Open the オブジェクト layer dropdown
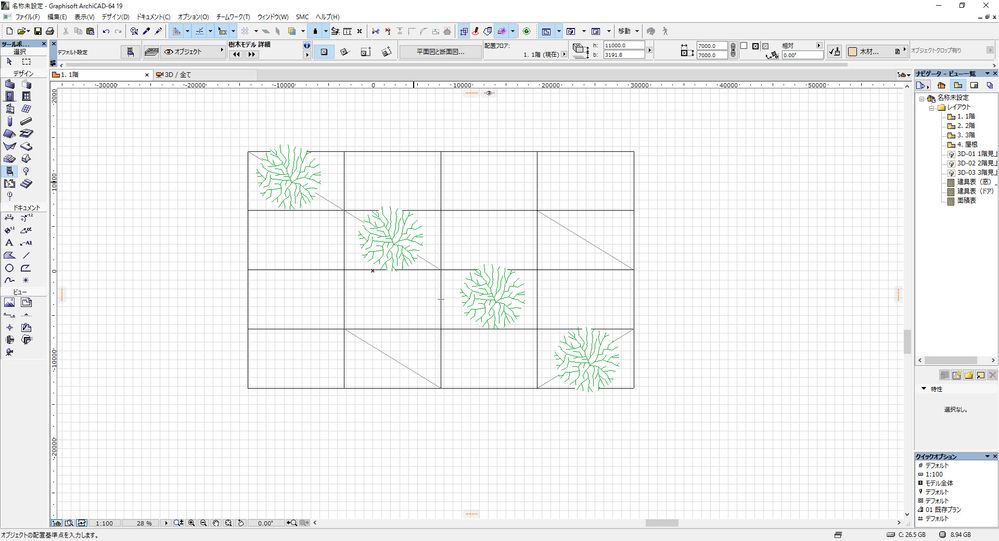Viewport: 999px width, 541px height. pos(194,52)
